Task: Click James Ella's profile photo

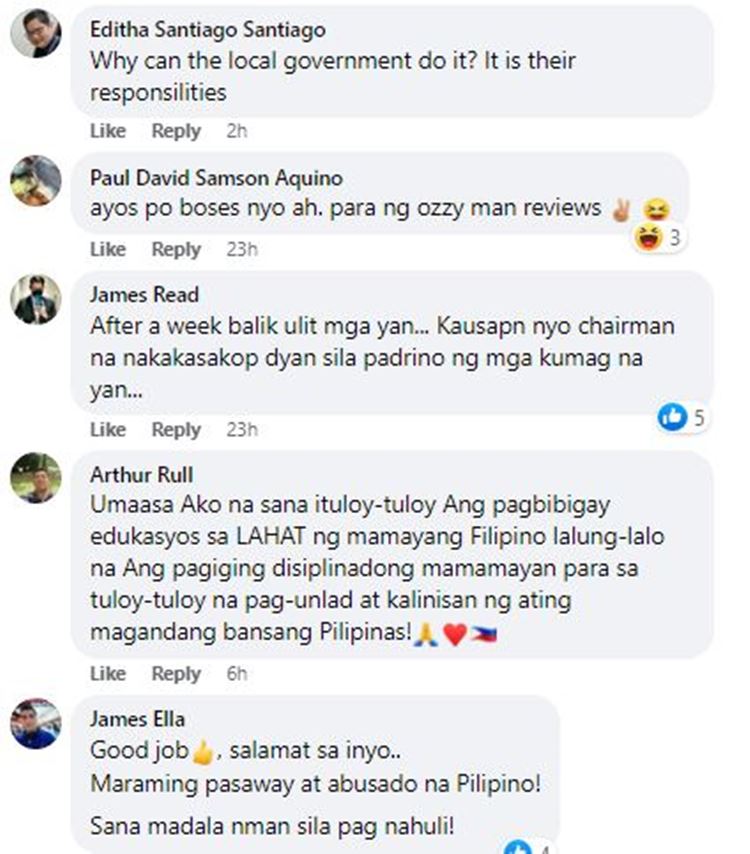Action: [x=36, y=723]
